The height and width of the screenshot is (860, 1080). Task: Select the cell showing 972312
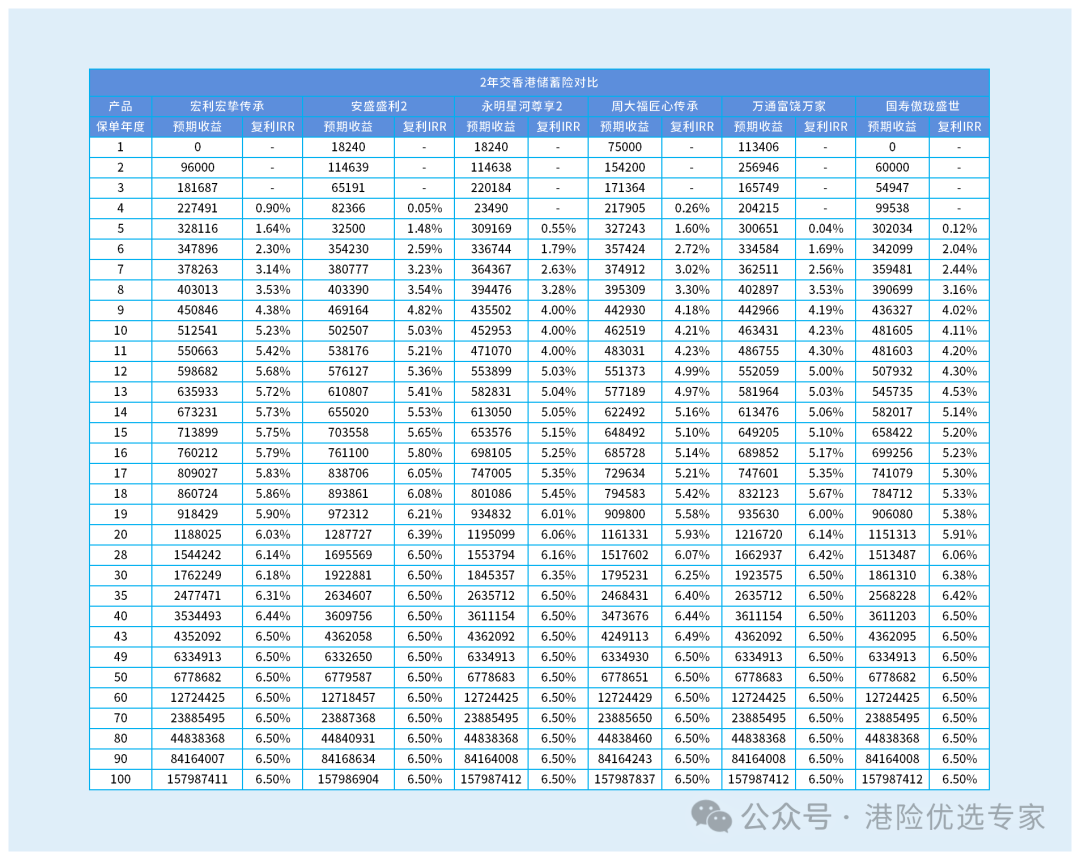click(349, 514)
